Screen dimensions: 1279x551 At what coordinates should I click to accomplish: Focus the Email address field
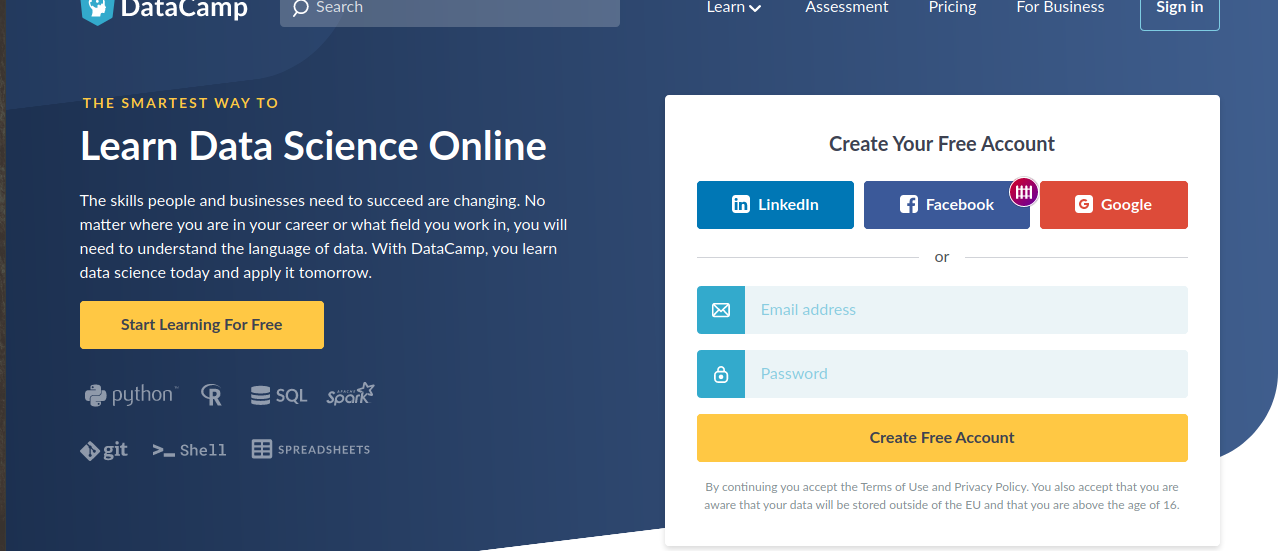point(966,310)
